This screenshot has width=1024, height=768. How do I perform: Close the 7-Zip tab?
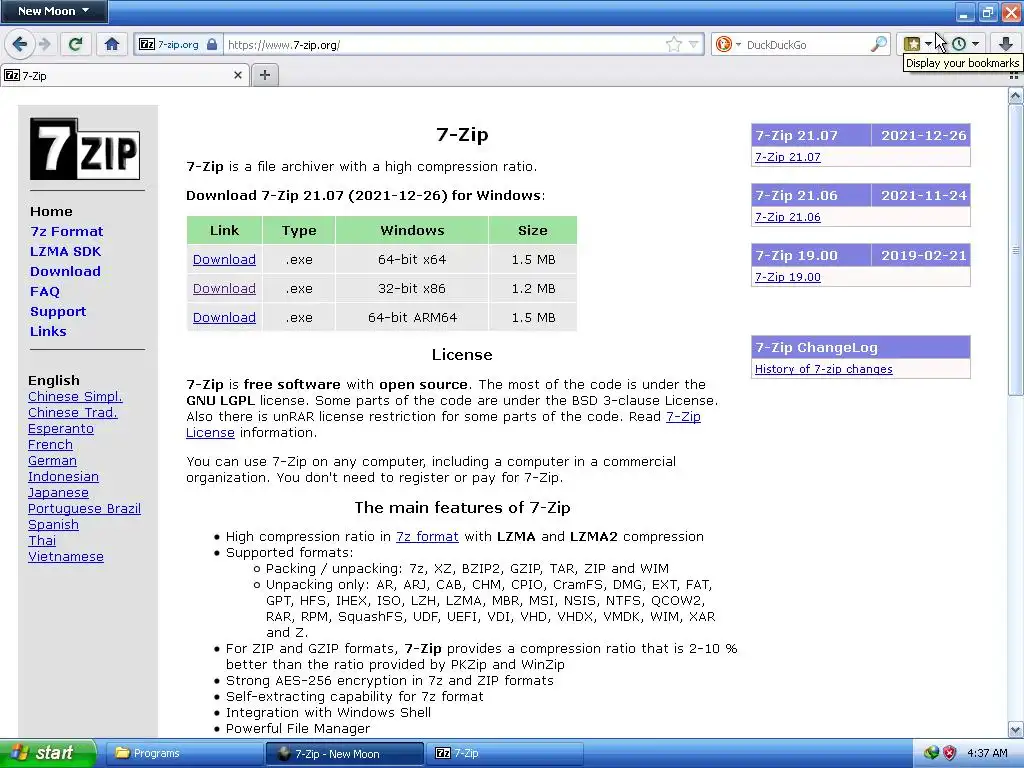[238, 75]
